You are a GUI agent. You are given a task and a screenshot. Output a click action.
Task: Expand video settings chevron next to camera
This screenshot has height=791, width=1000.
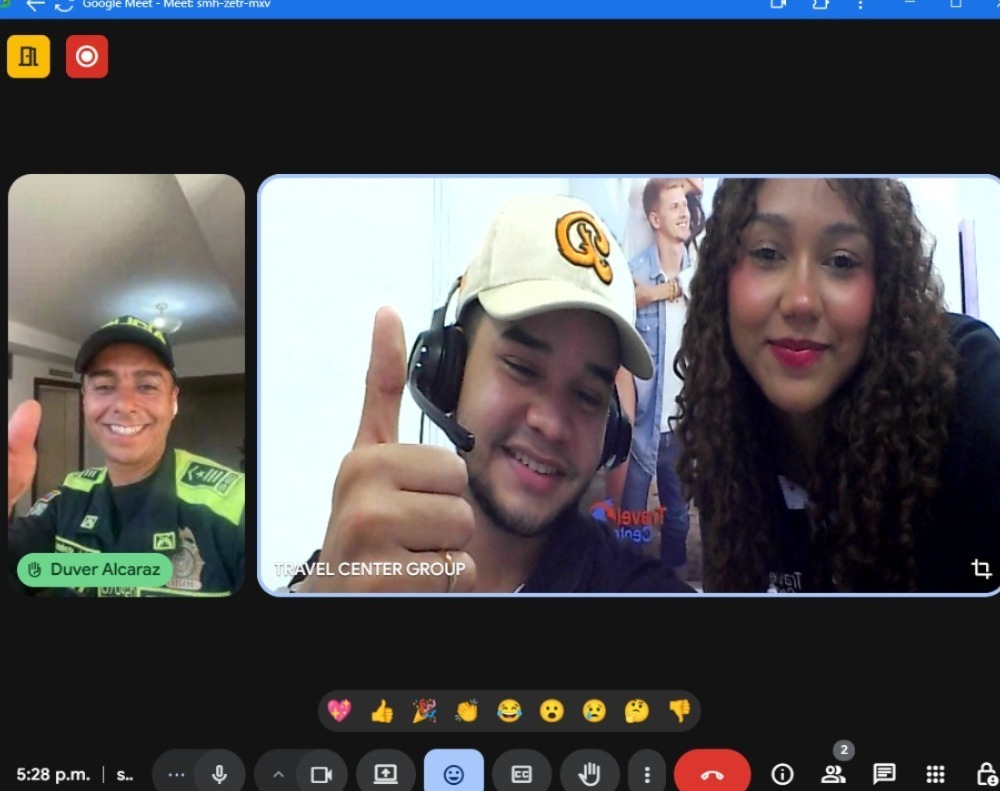(x=278, y=774)
